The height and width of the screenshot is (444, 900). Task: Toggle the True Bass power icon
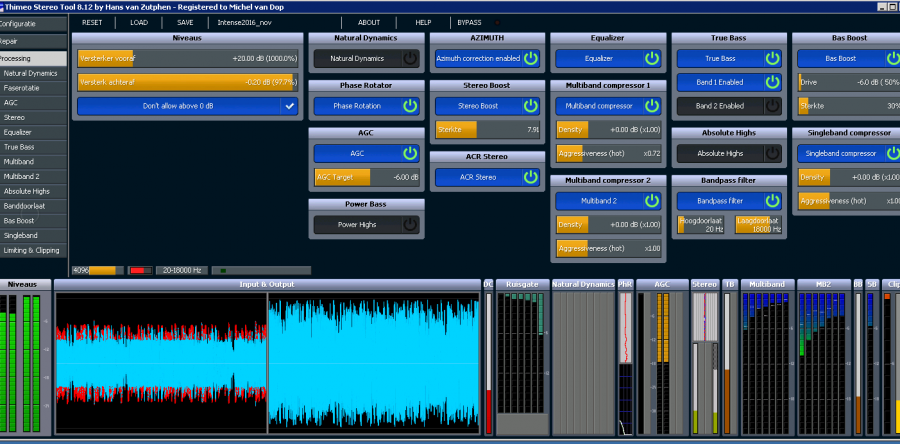coord(773,59)
